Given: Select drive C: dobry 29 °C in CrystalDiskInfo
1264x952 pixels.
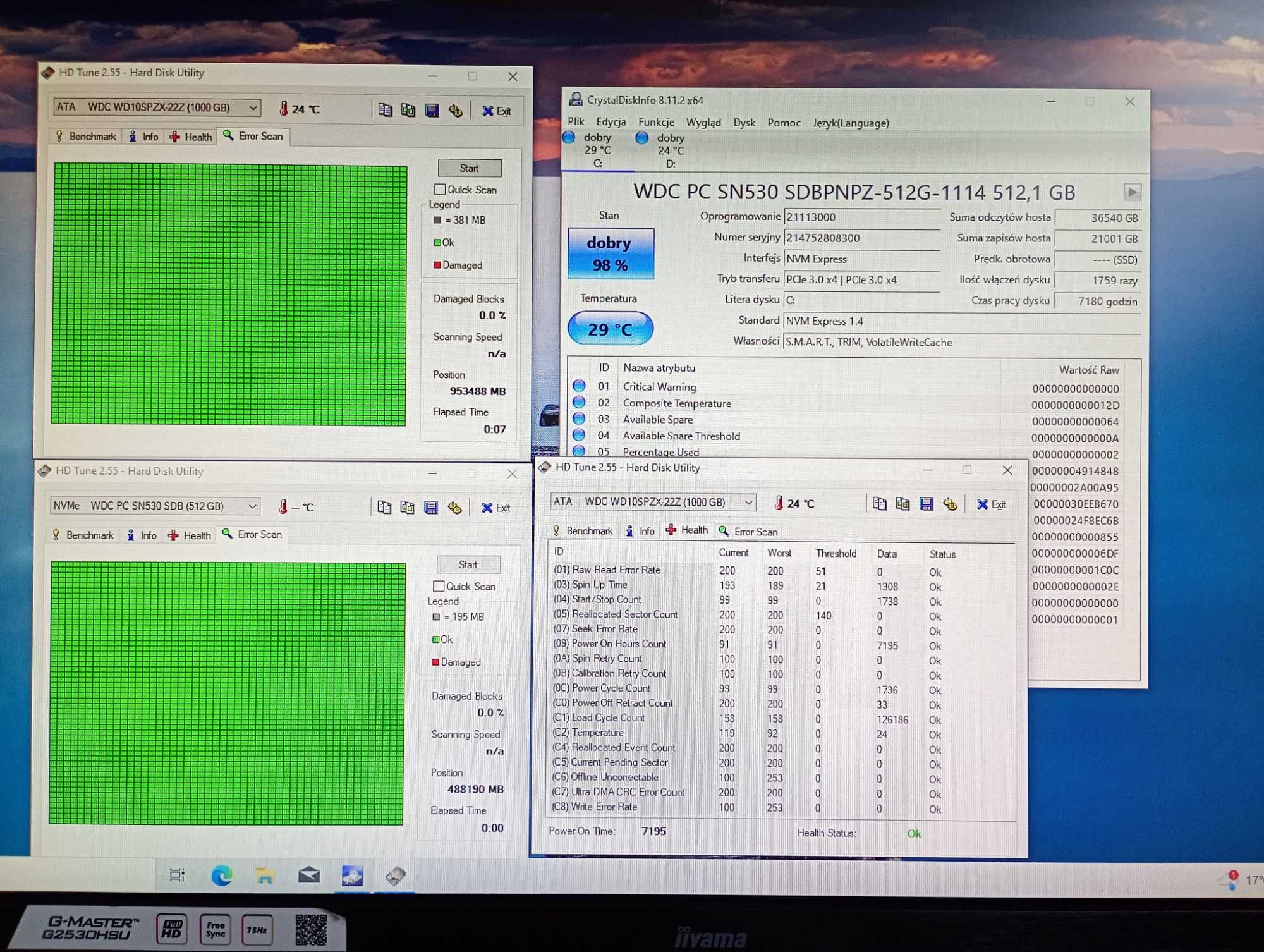Looking at the screenshot, I should pos(597,150).
